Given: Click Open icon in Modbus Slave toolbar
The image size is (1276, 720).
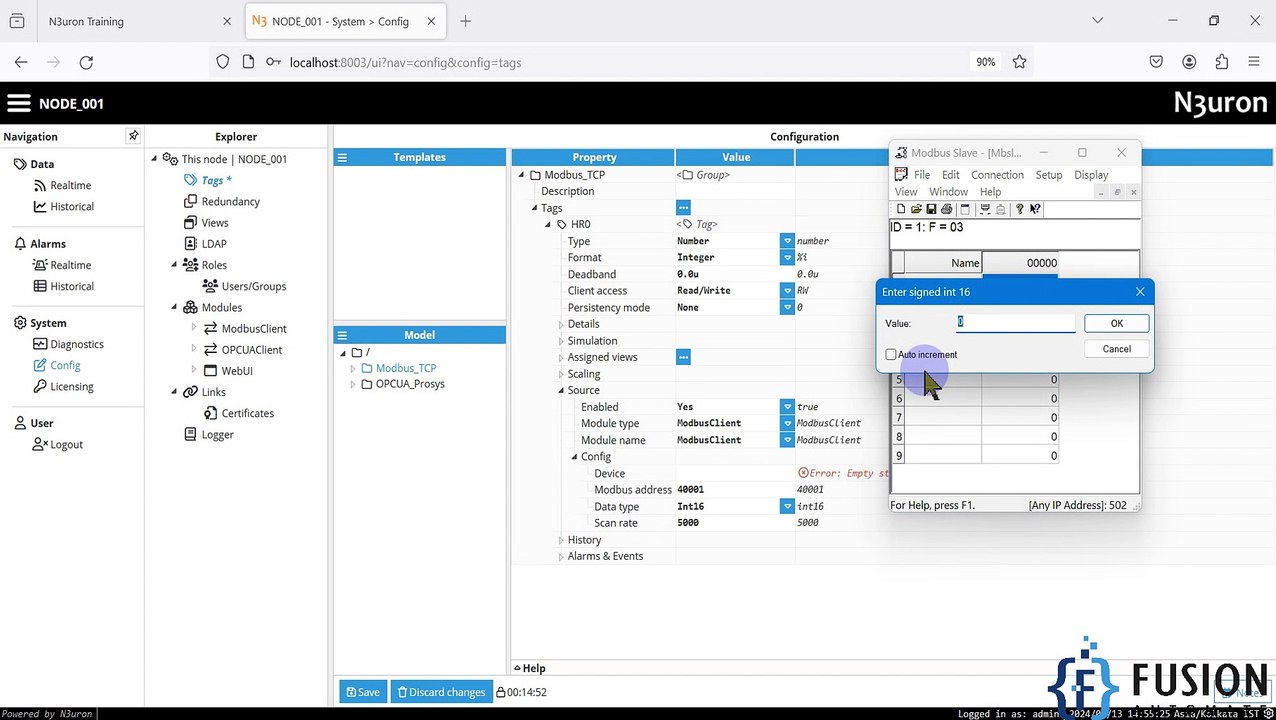Looking at the screenshot, I should tap(915, 209).
